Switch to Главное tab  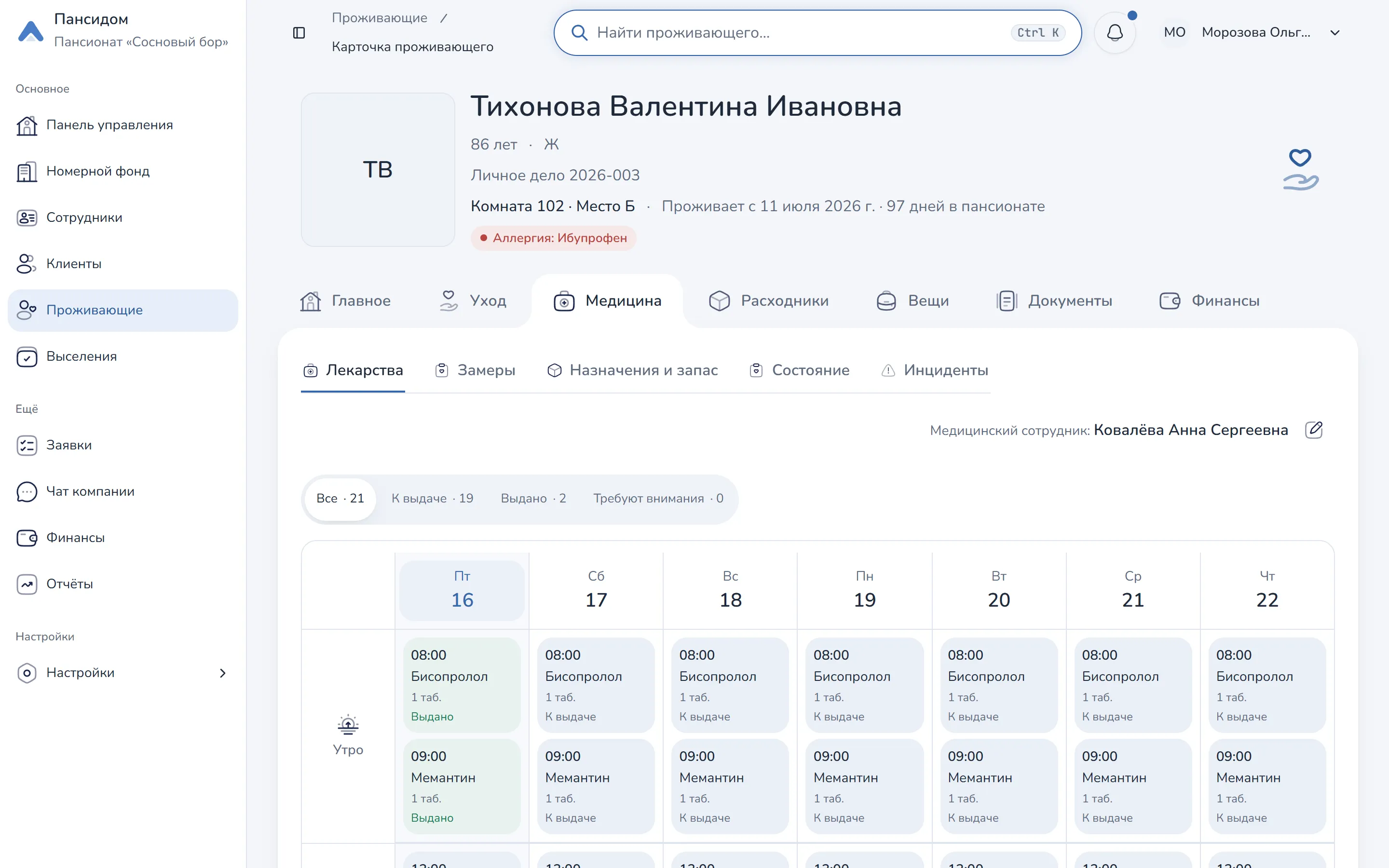[345, 301]
